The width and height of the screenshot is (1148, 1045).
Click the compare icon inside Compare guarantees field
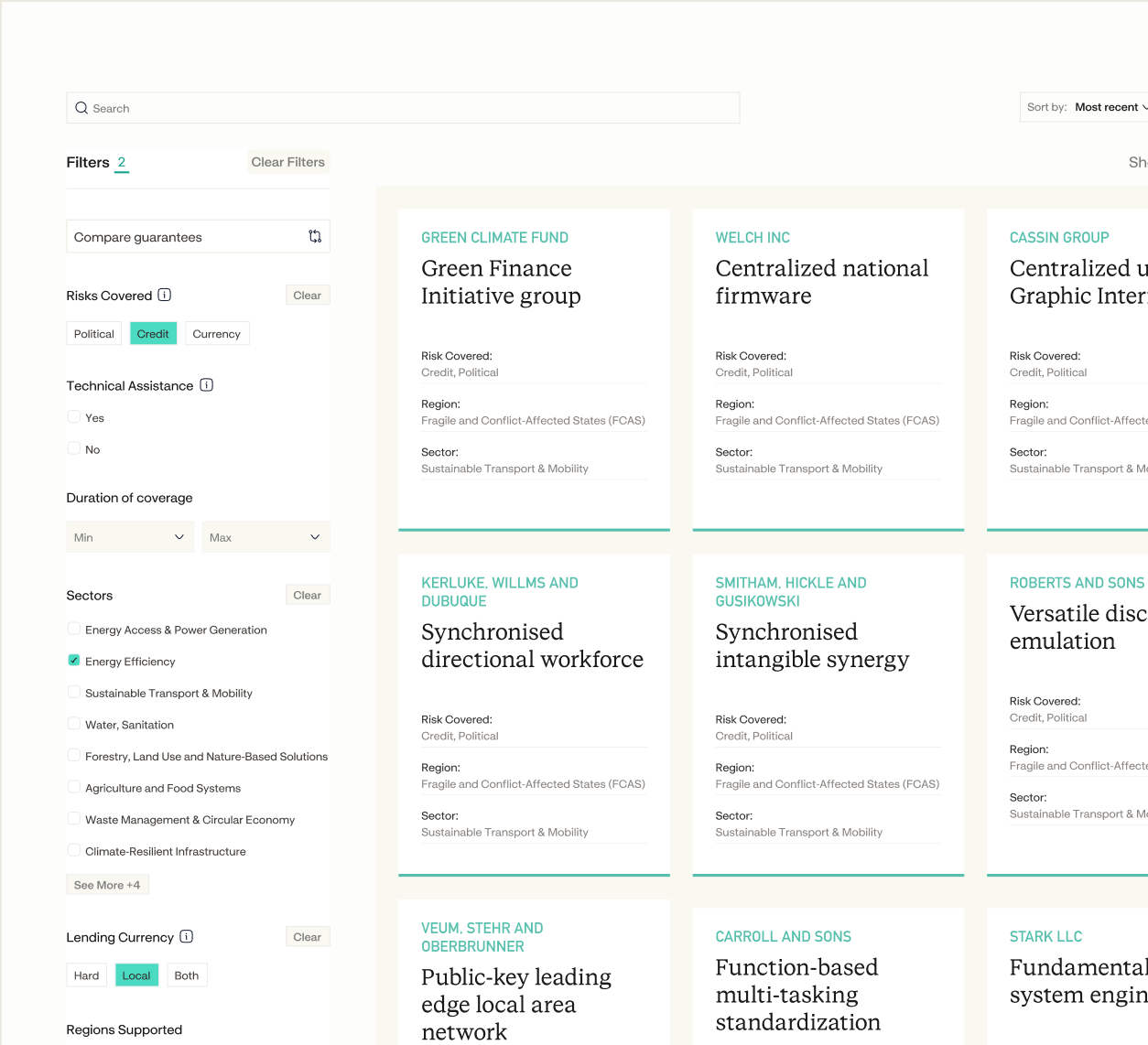point(315,235)
